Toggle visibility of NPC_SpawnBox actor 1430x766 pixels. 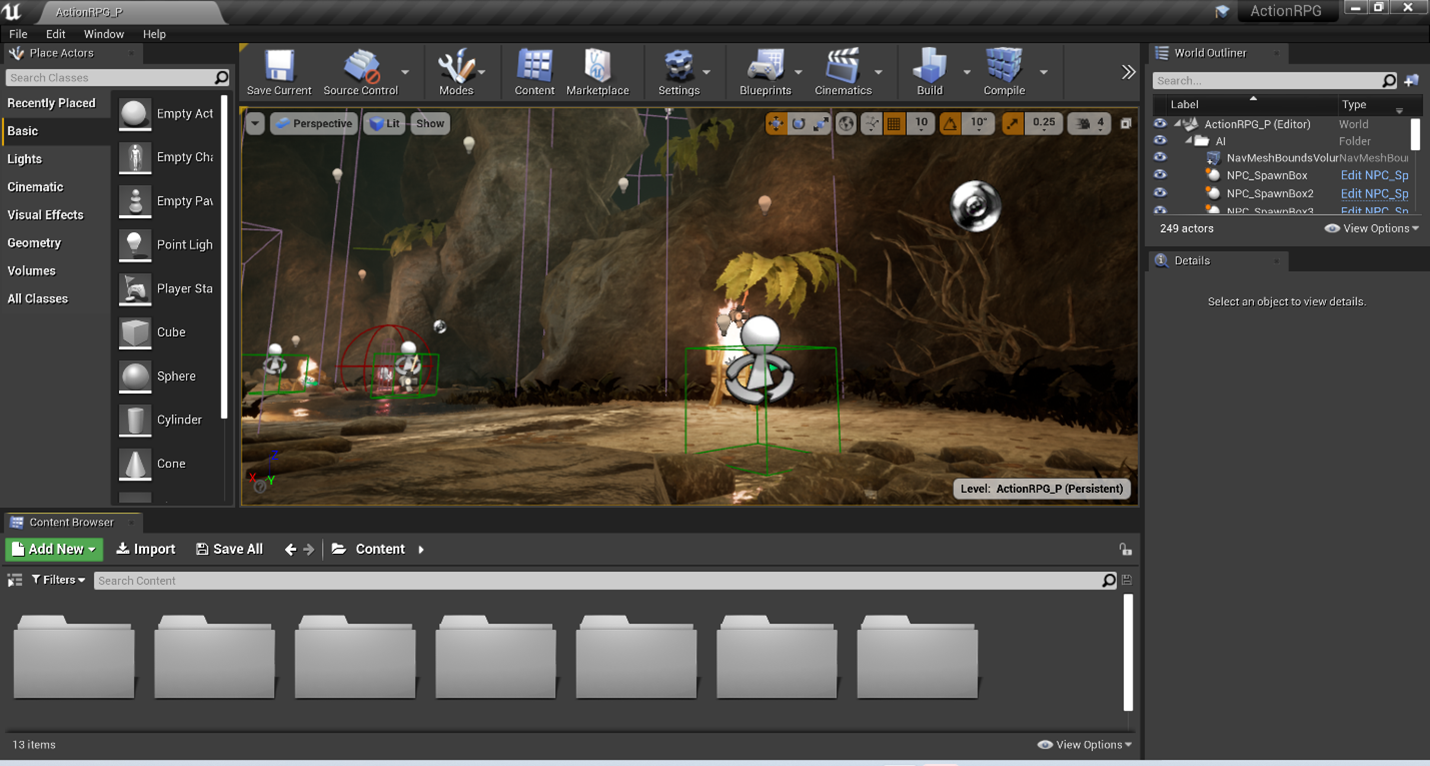[1160, 175]
